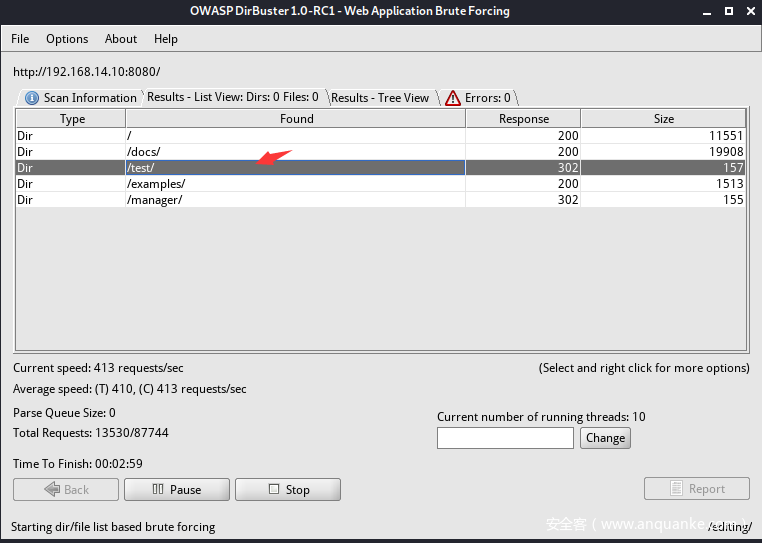
Task: Click the Time To Finish: 00:02:59 text
Action: click(x=78, y=464)
